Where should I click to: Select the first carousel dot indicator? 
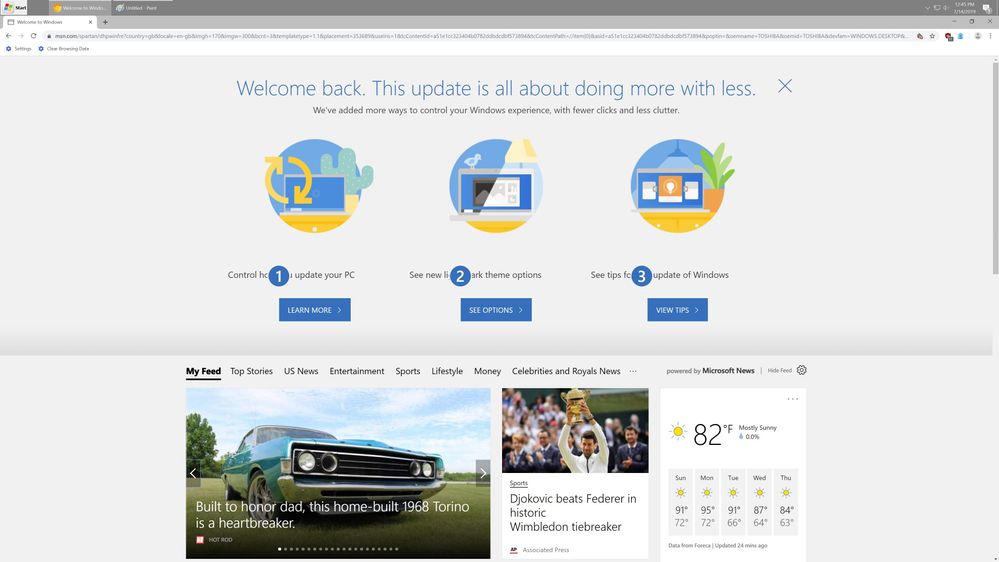point(280,549)
